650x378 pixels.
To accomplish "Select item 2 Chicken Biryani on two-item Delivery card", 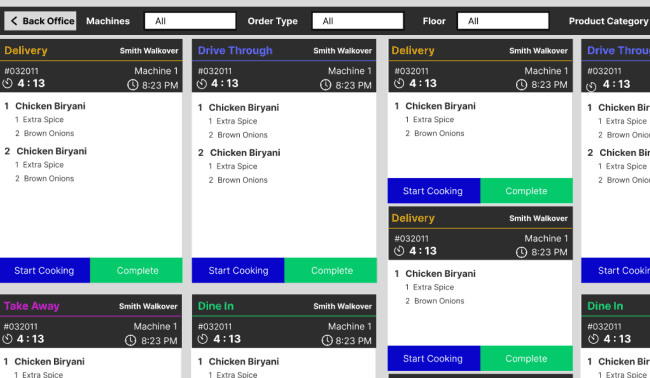I will pos(51,151).
